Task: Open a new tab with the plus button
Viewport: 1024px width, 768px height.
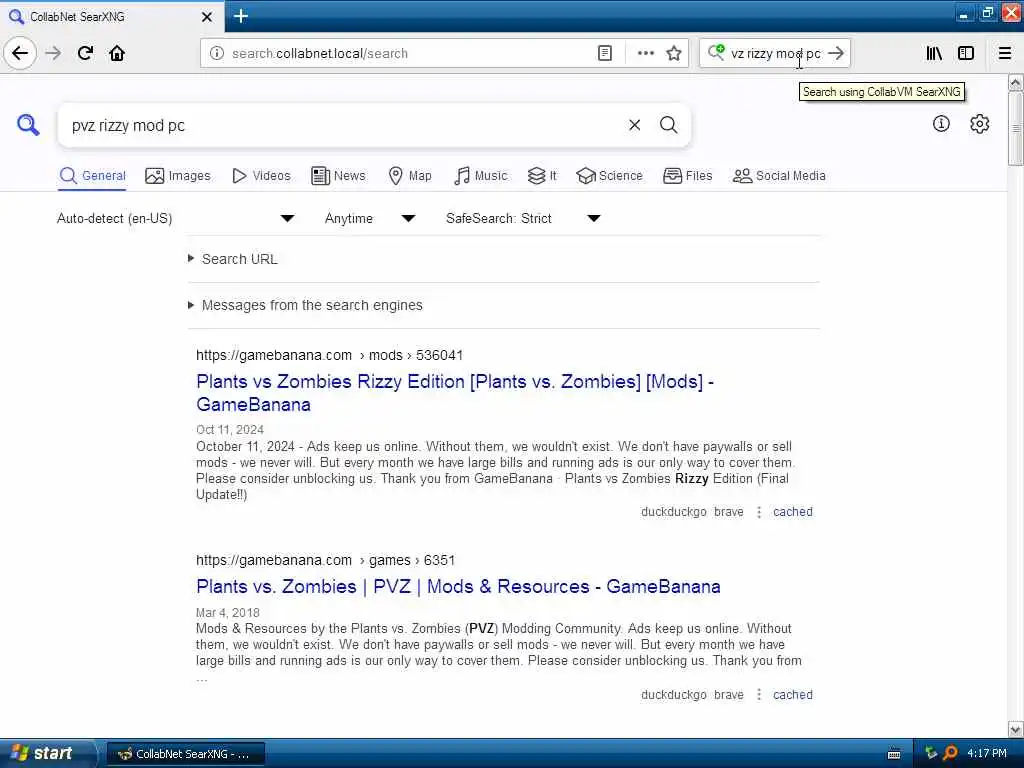Action: tap(241, 16)
